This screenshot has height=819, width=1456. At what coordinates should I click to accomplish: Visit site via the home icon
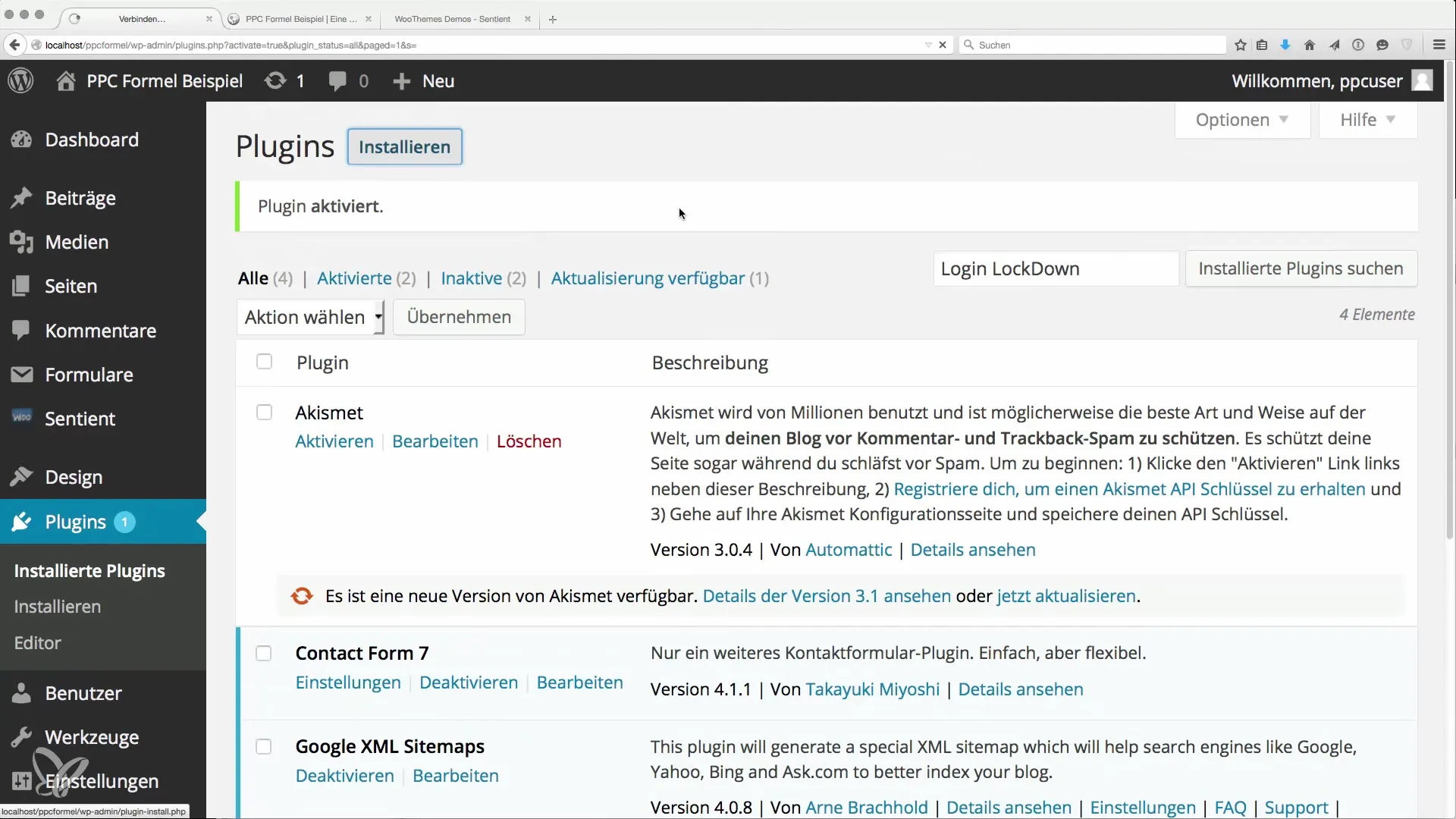click(x=66, y=80)
